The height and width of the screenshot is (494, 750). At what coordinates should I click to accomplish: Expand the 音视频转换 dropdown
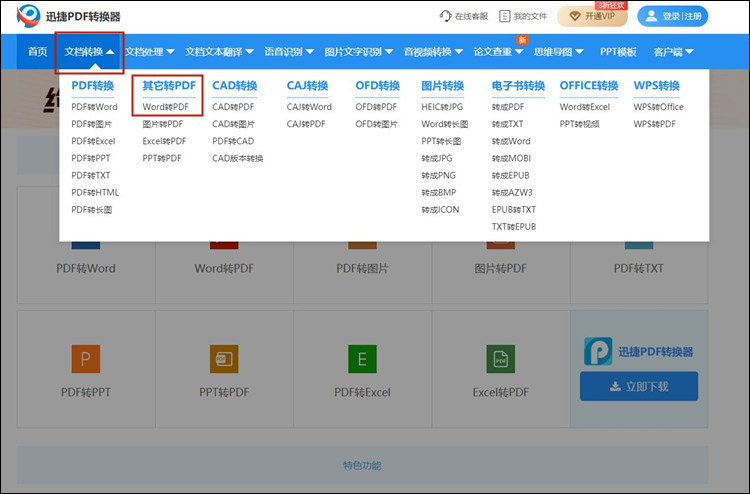(433, 52)
